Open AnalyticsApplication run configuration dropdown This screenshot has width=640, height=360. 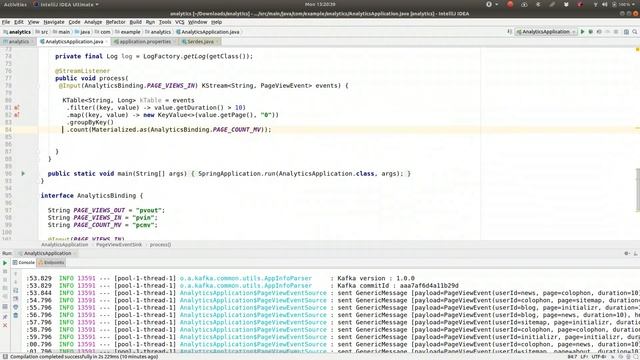pyautogui.click(x=546, y=32)
